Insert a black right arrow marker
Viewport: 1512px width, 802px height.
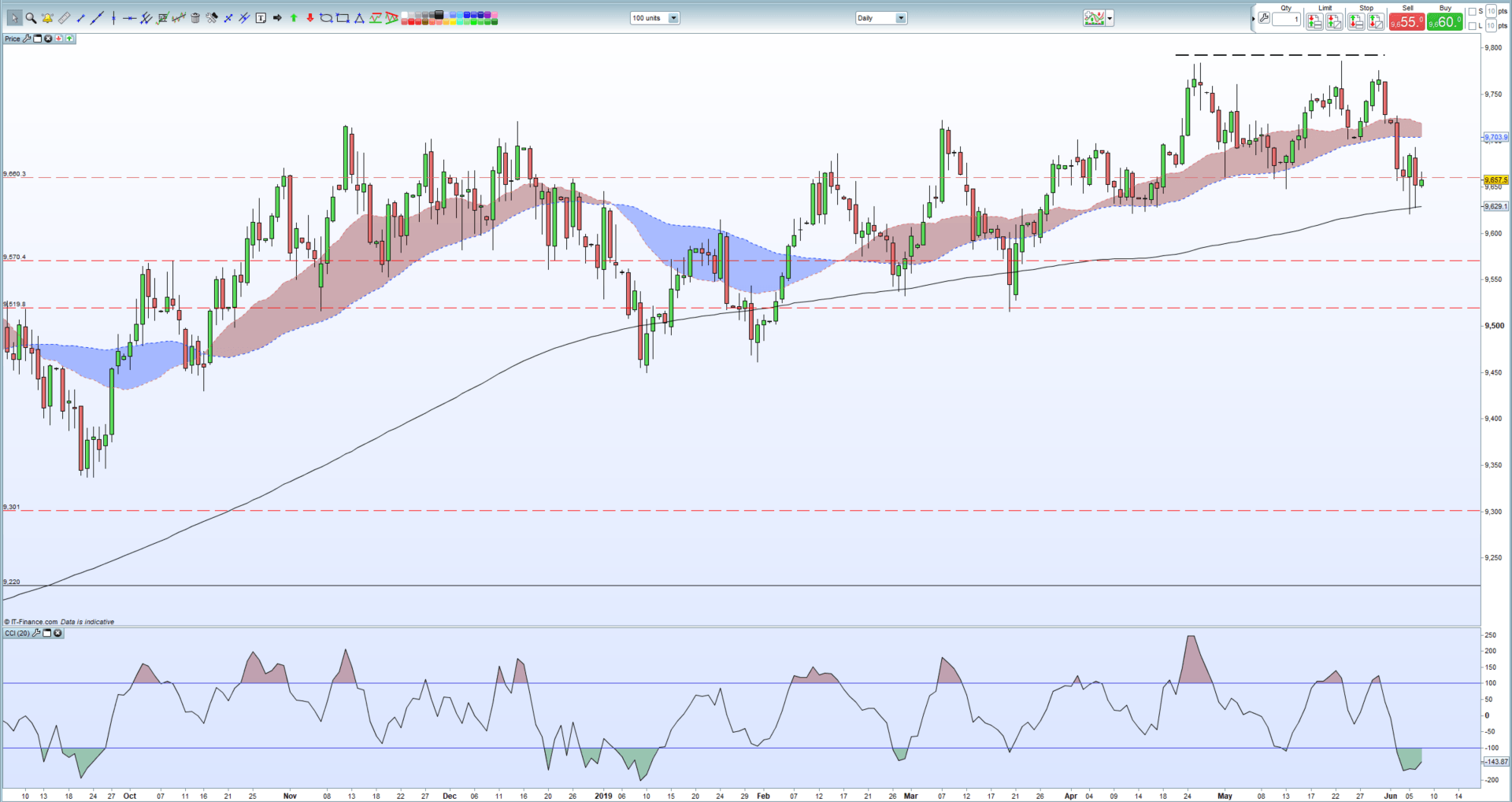pos(277,18)
